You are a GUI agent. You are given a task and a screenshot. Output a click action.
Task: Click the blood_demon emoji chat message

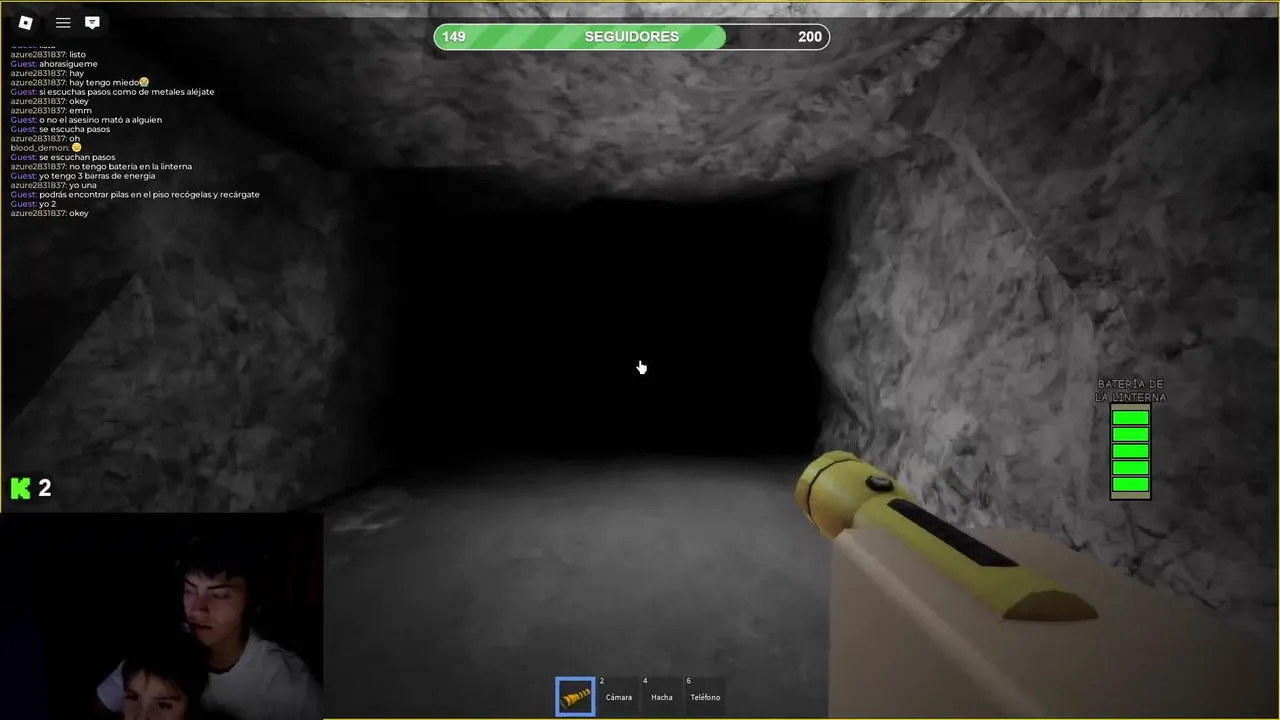pos(46,148)
